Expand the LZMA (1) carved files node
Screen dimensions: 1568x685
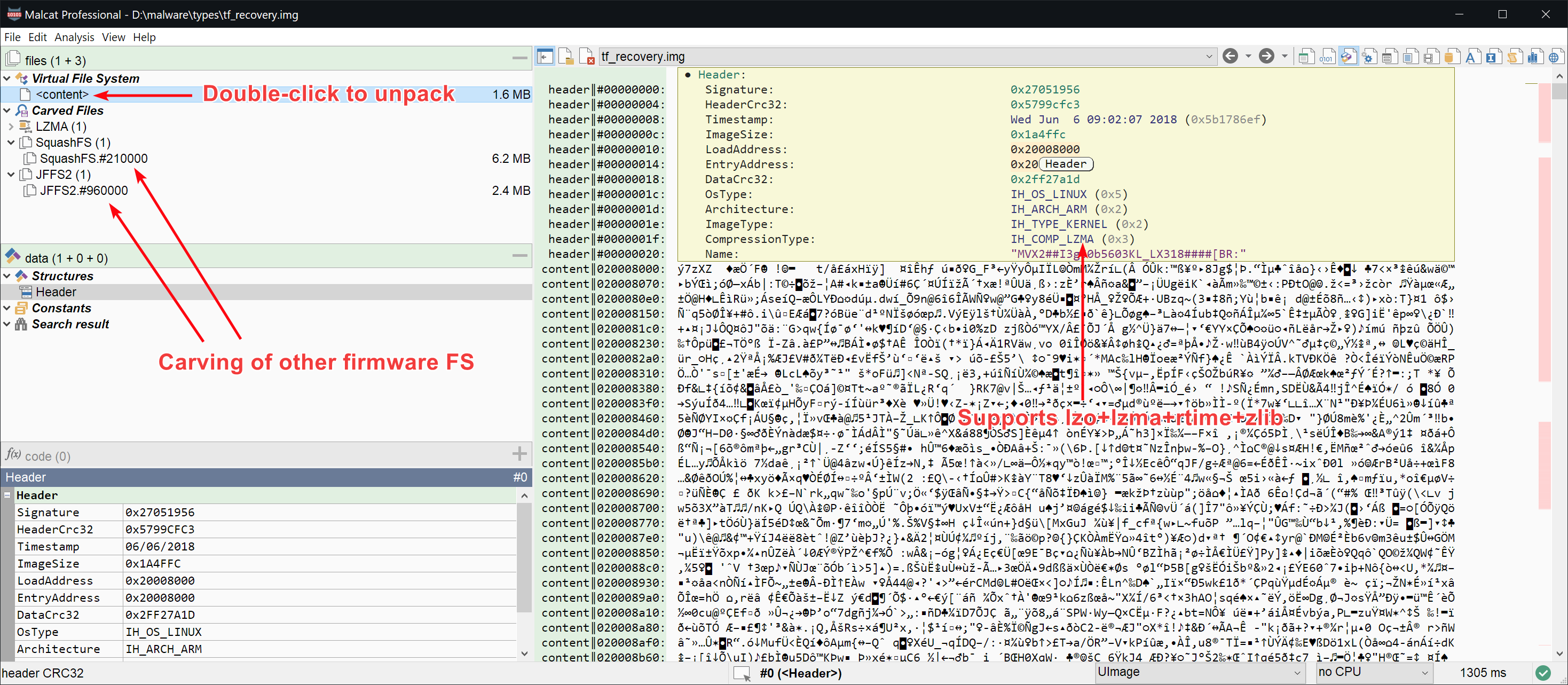[x=11, y=127]
